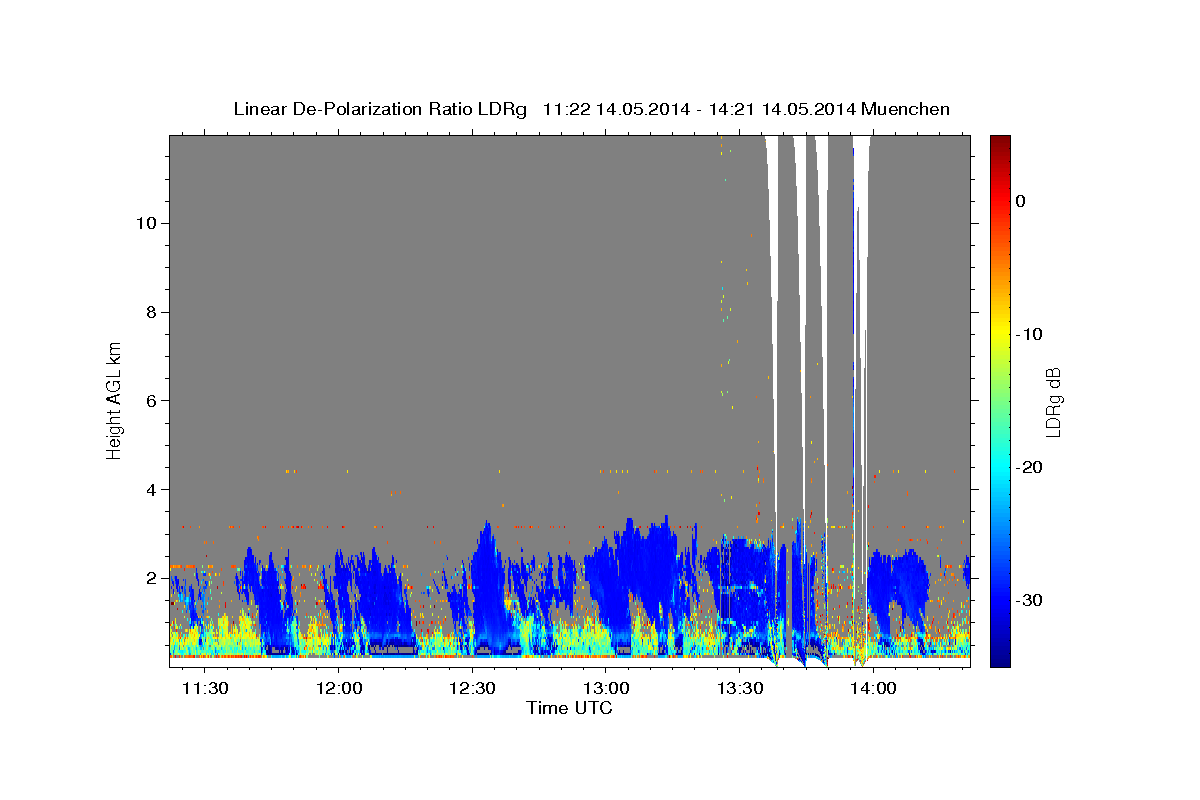Click the dark red top of the colorbar
Image resolution: width=1200 pixels, height=800 pixels.
tap(1000, 142)
